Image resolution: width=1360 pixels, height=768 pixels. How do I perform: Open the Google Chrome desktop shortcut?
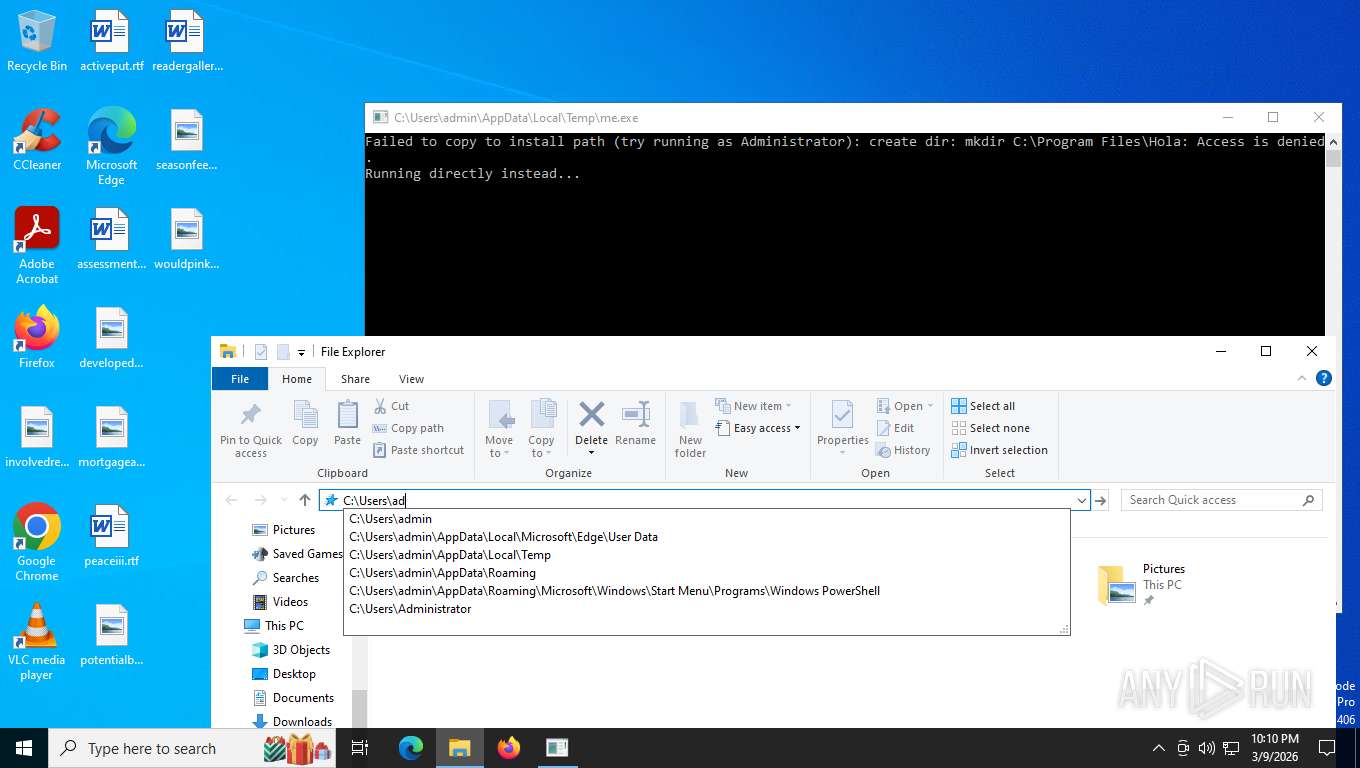[x=37, y=543]
